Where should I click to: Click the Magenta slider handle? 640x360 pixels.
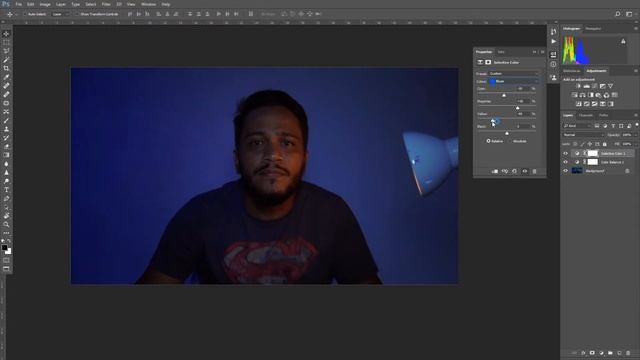click(518, 108)
